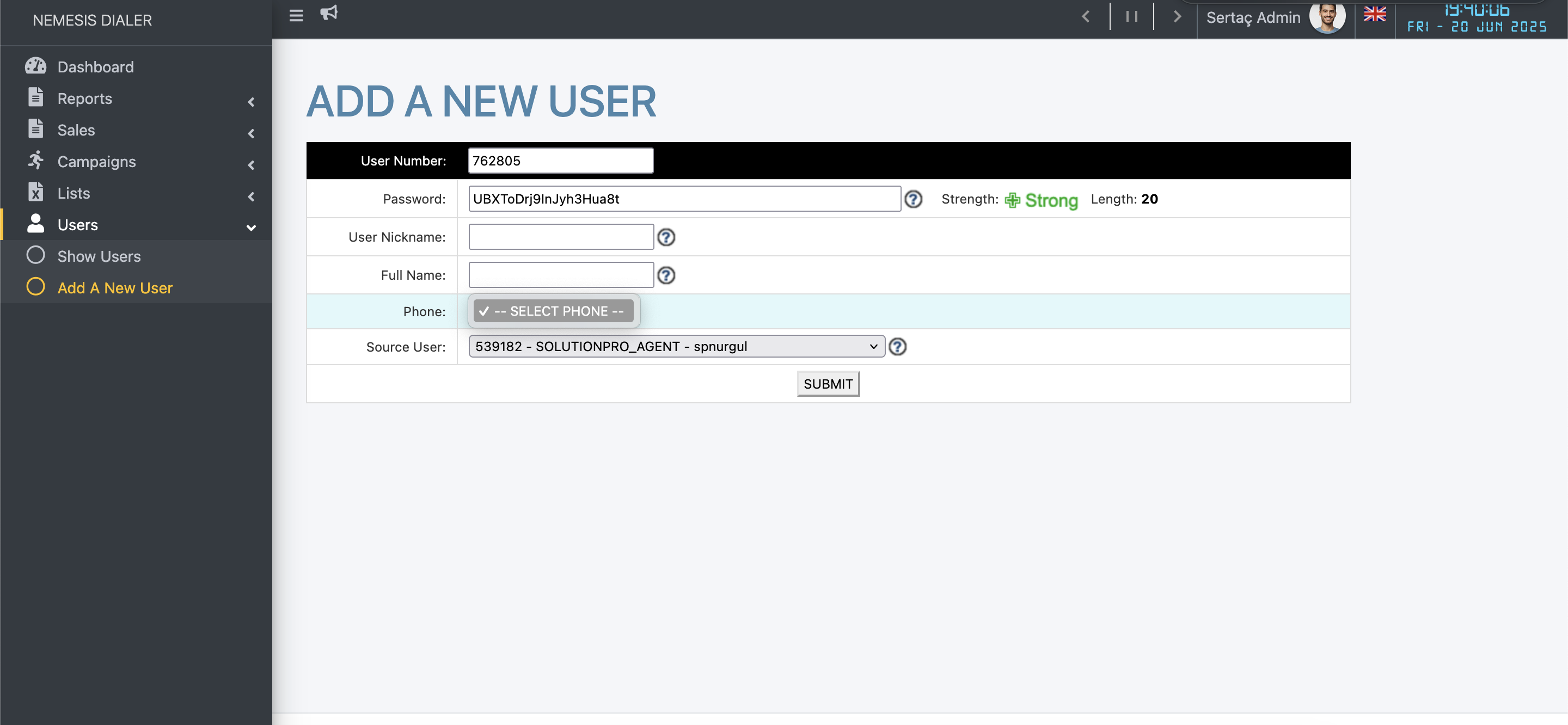Viewport: 1568px width, 725px height.
Task: Click the Full Name help icon
Action: pyautogui.click(x=666, y=276)
